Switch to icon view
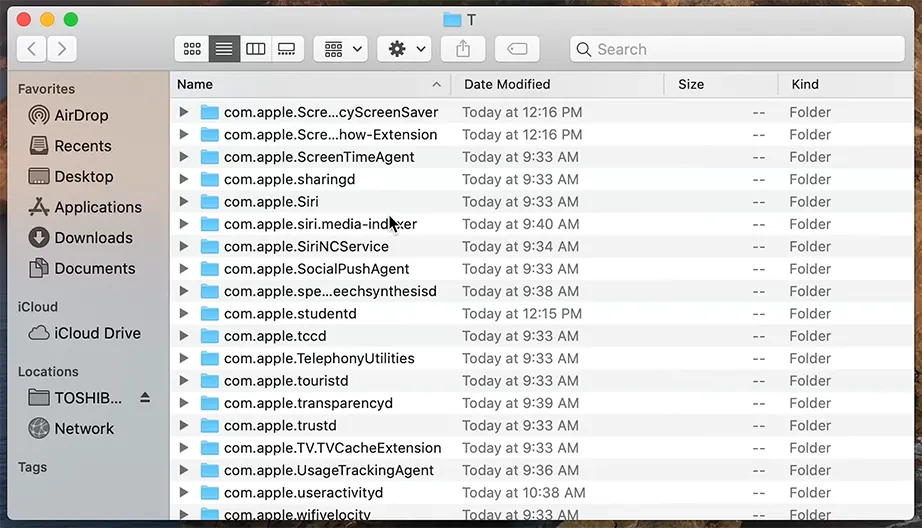This screenshot has height=528, width=922. (192, 49)
